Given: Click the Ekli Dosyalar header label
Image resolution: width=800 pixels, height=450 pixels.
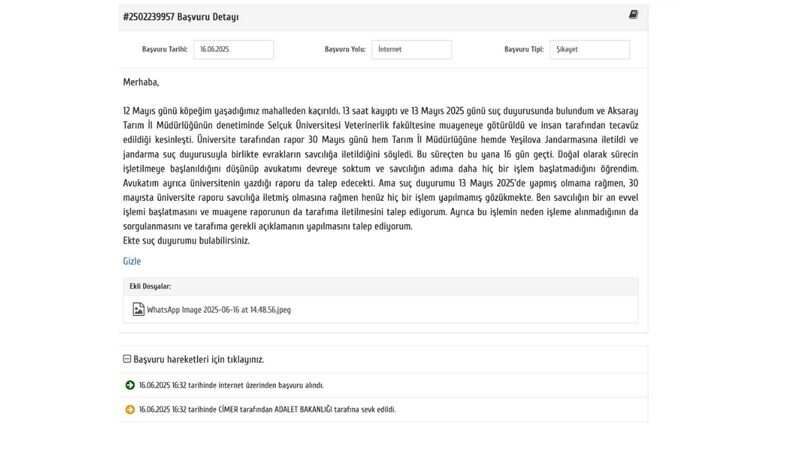Looking at the screenshot, I should click(150, 286).
